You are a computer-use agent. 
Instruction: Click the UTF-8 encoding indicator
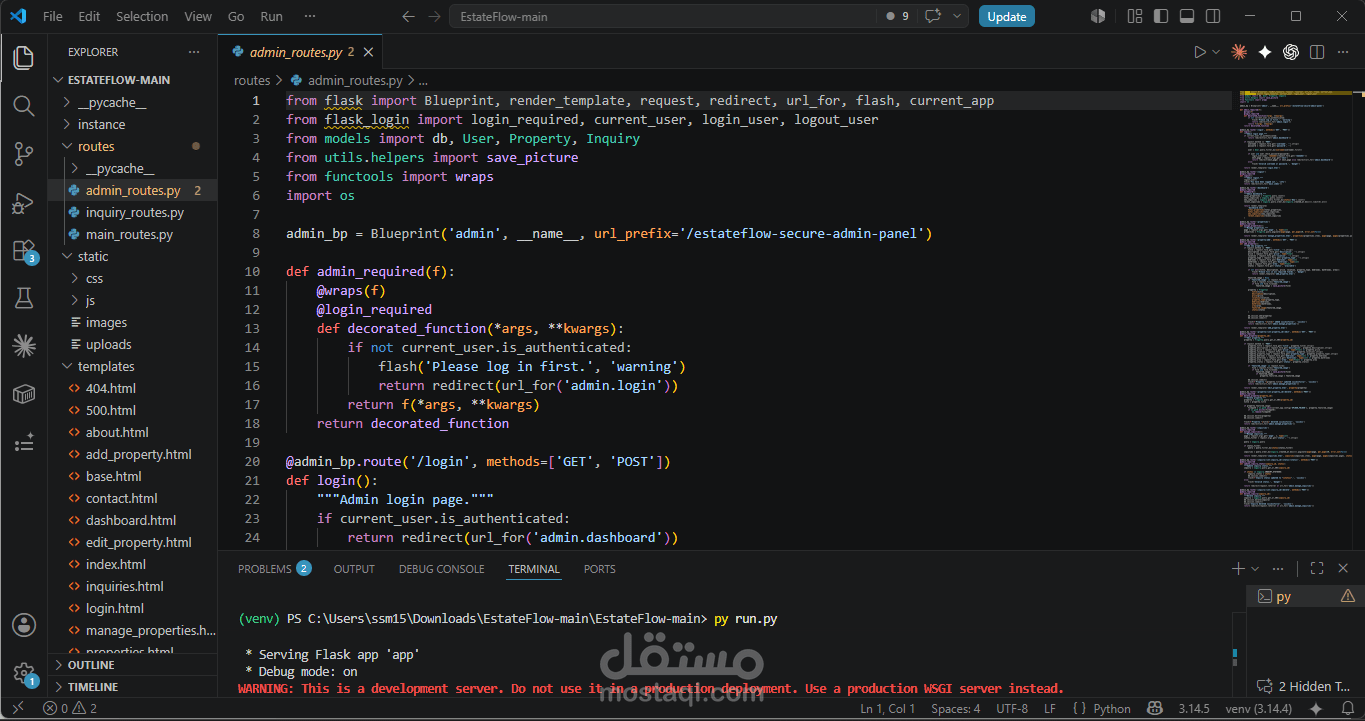[x=1012, y=709]
